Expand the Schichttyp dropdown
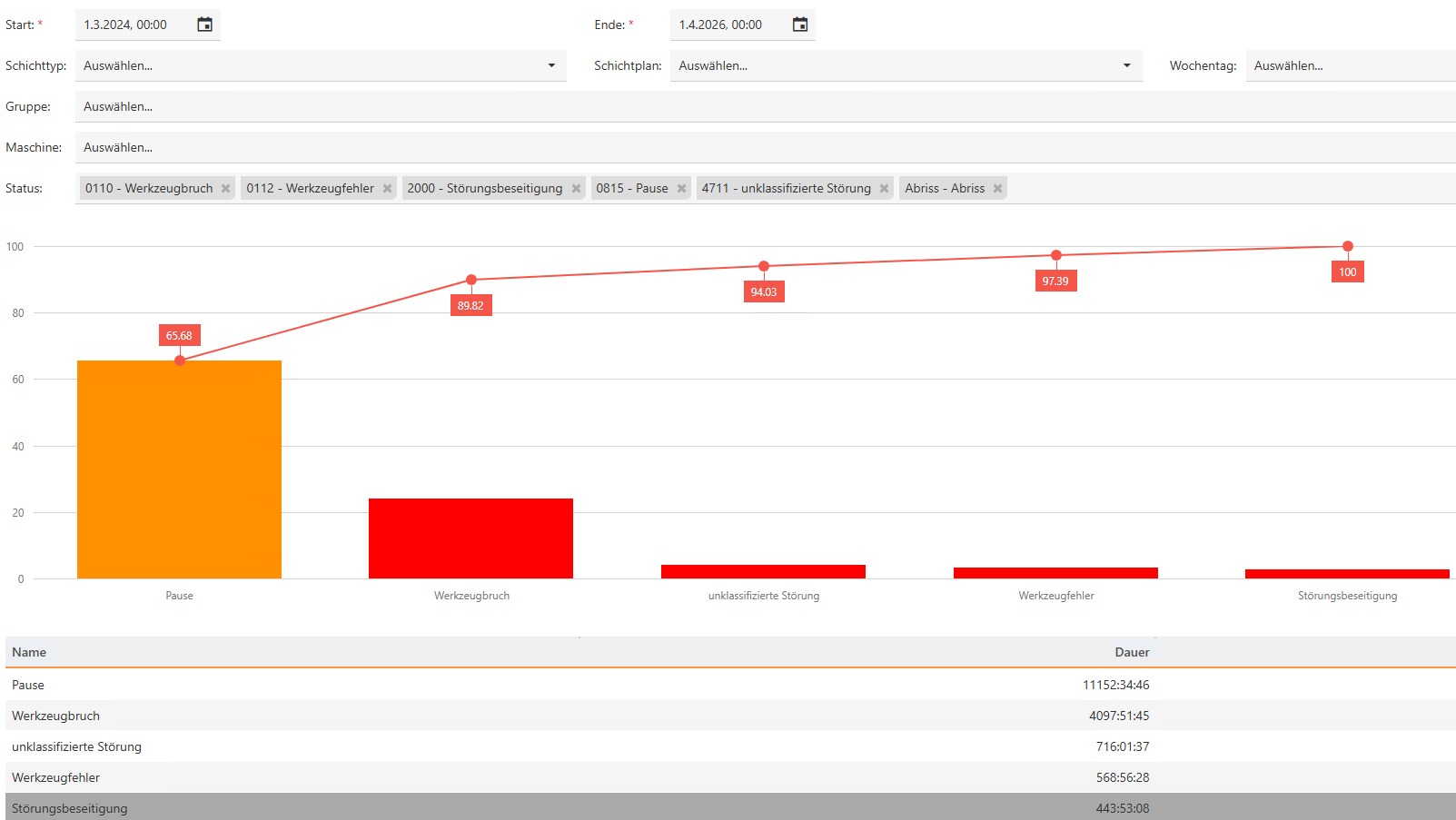The width and height of the screenshot is (1456, 820). [550, 65]
